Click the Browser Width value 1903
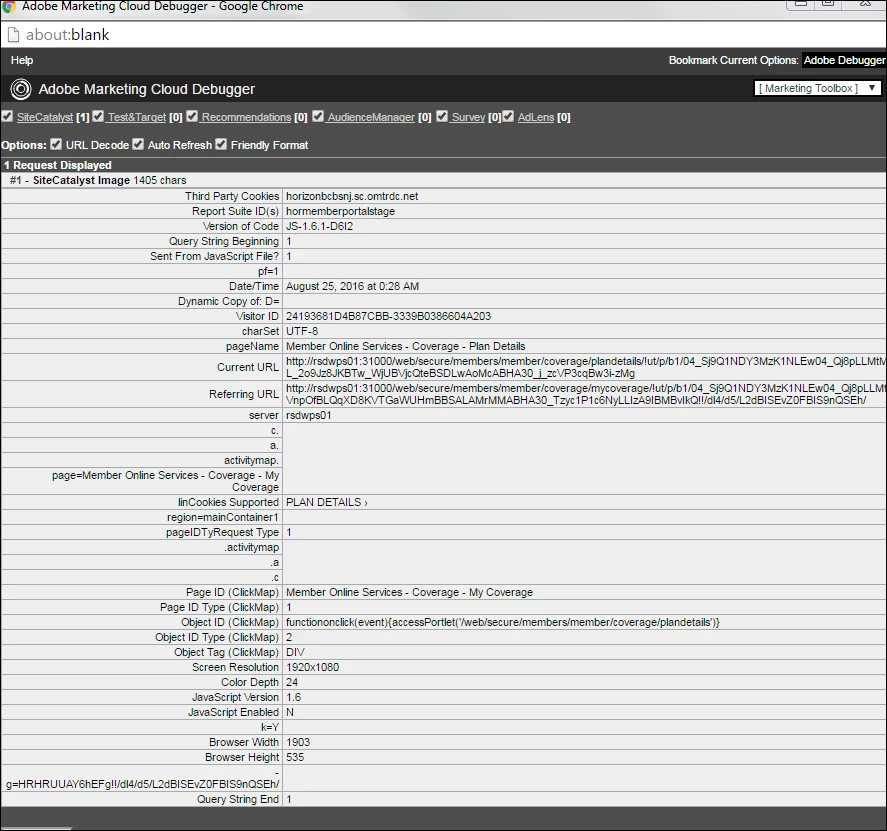This screenshot has height=831, width=887. click(x=298, y=742)
